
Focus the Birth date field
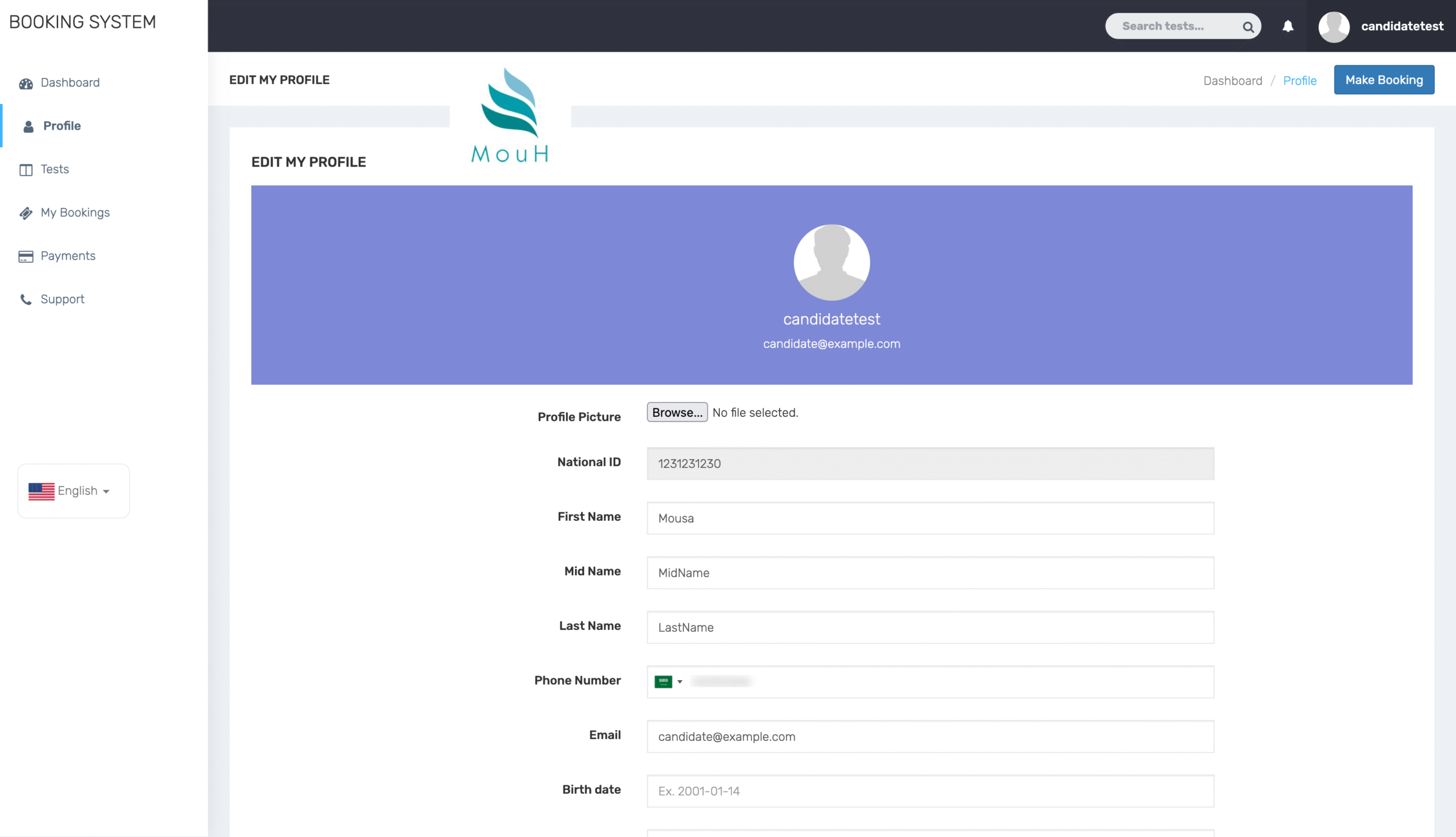tap(929, 791)
